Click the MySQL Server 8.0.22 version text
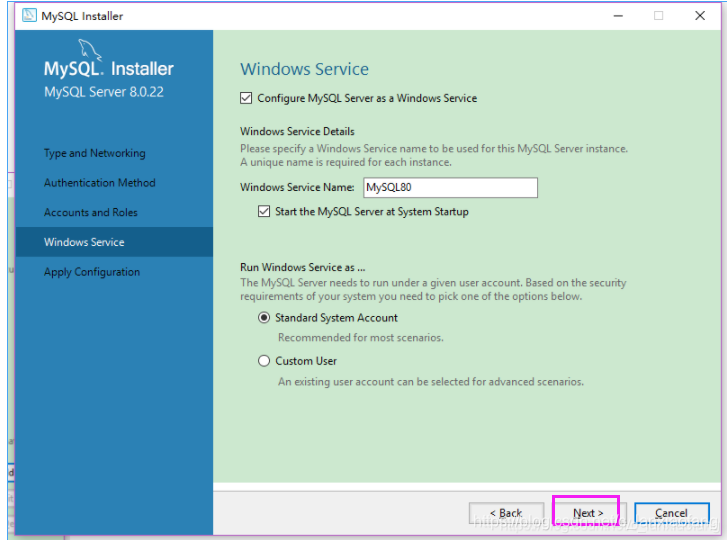 [104, 92]
